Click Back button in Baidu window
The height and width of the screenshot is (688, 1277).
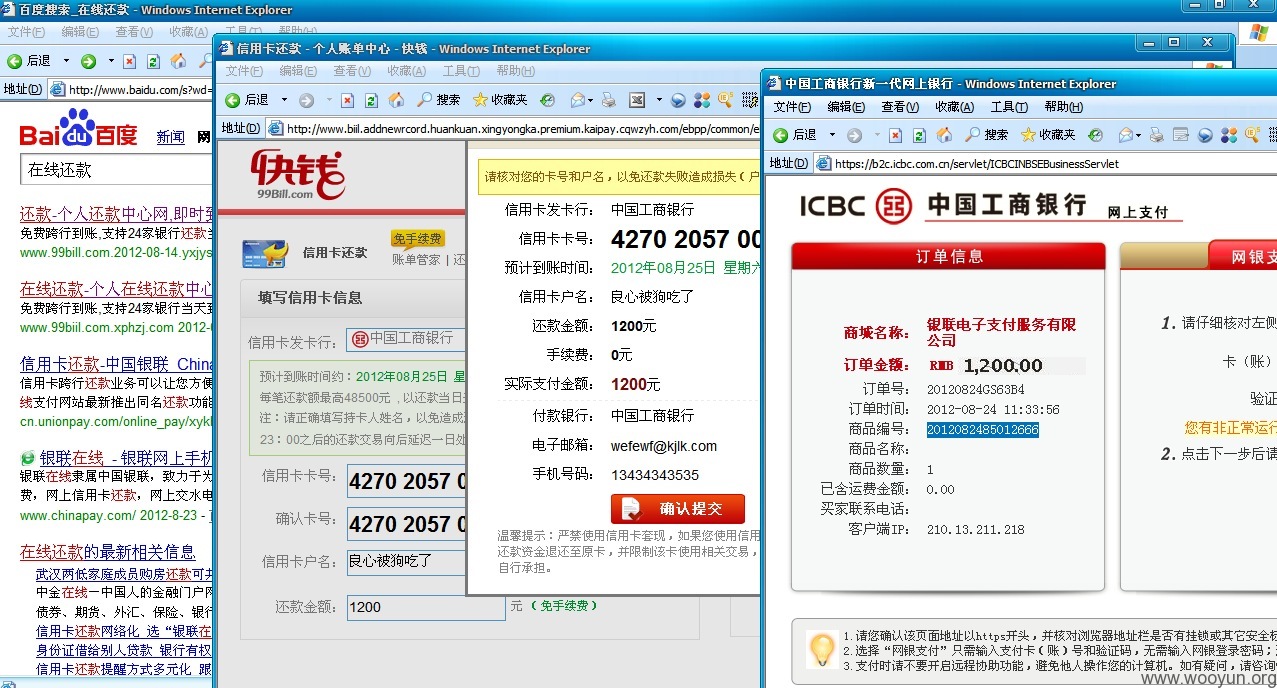pos(29,61)
